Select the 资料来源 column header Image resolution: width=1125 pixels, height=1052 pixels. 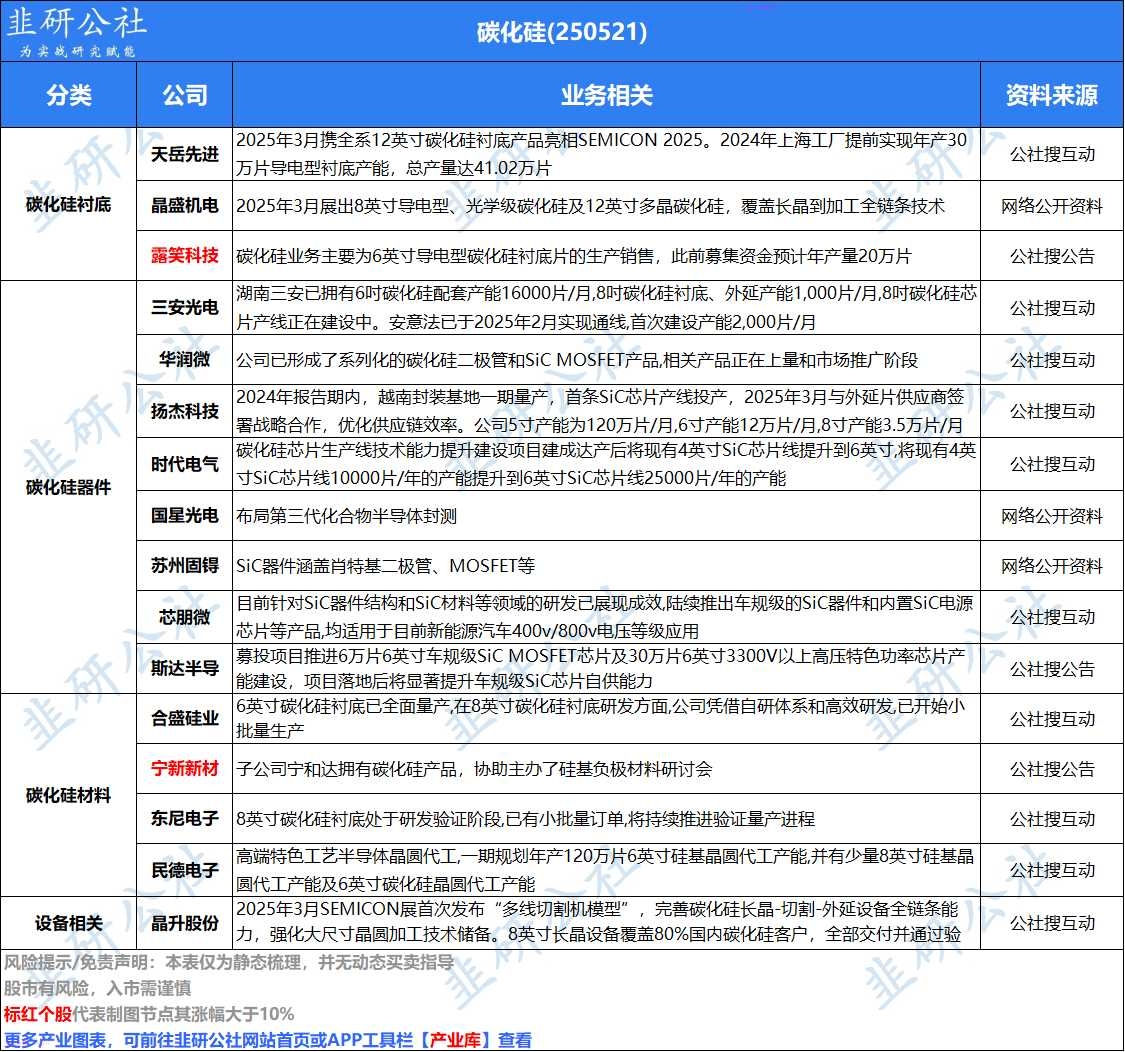(1052, 95)
